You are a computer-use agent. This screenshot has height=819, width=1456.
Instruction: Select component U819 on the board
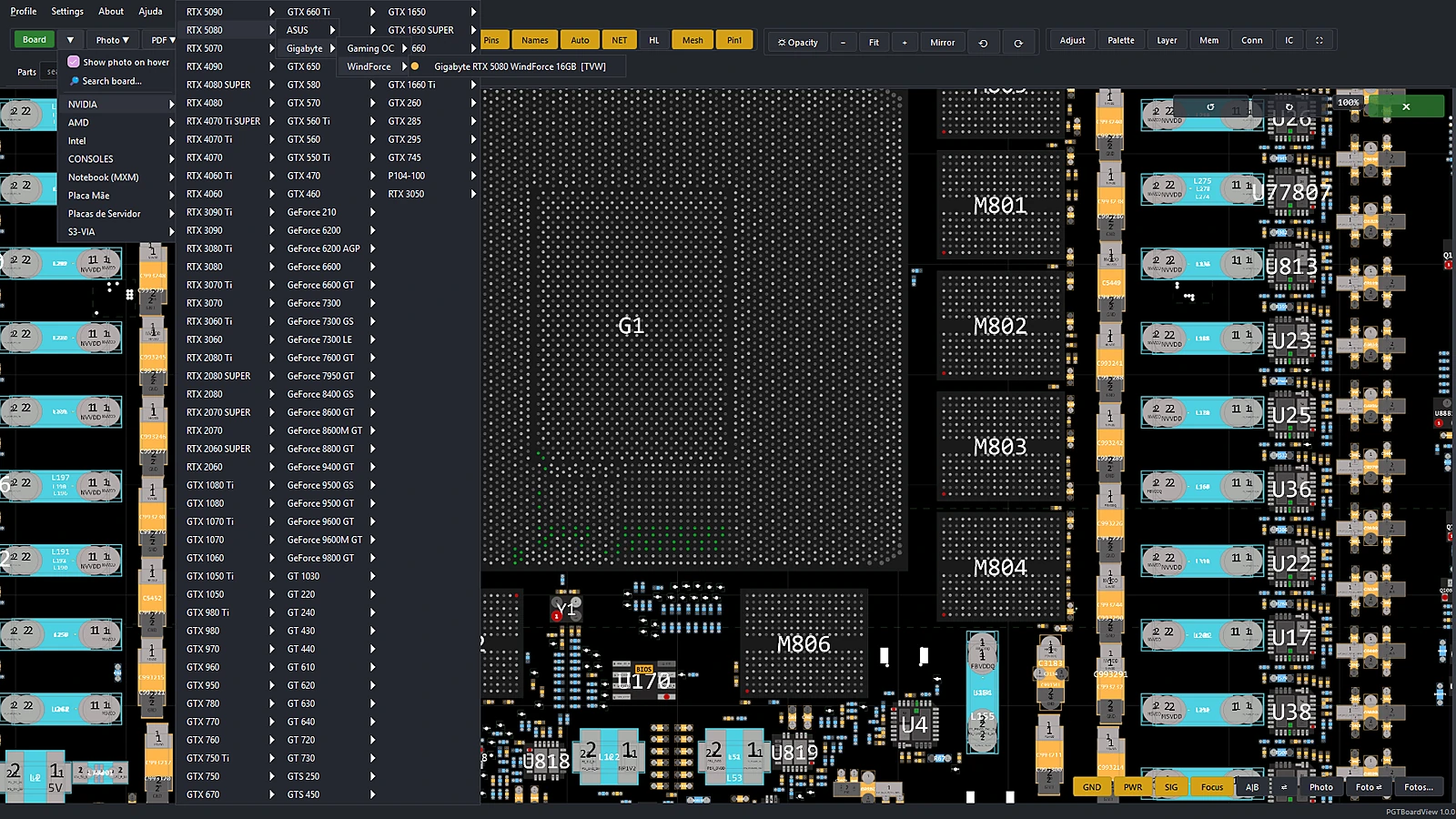[x=794, y=753]
